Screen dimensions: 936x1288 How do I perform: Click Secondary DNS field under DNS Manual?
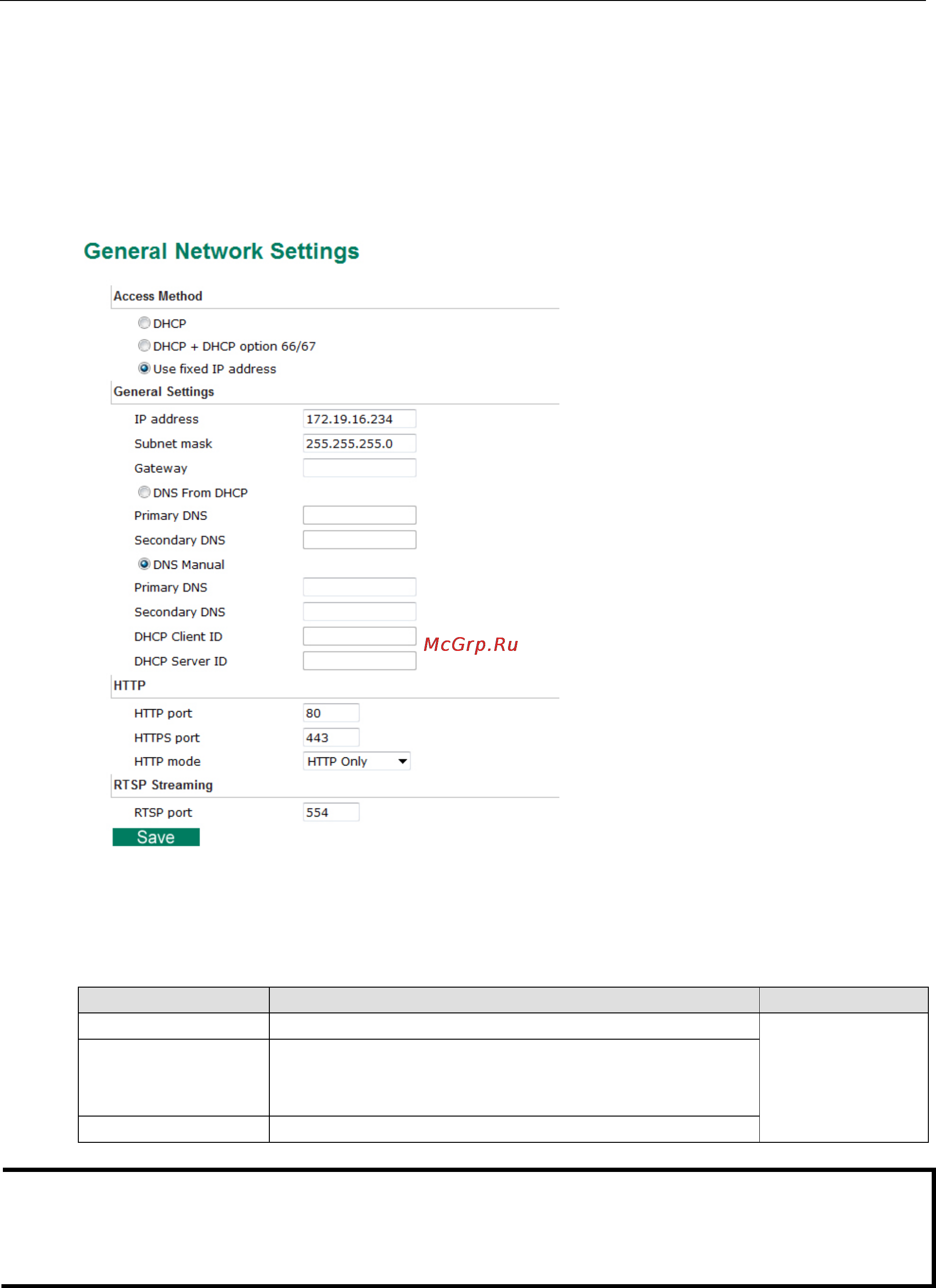pos(360,611)
